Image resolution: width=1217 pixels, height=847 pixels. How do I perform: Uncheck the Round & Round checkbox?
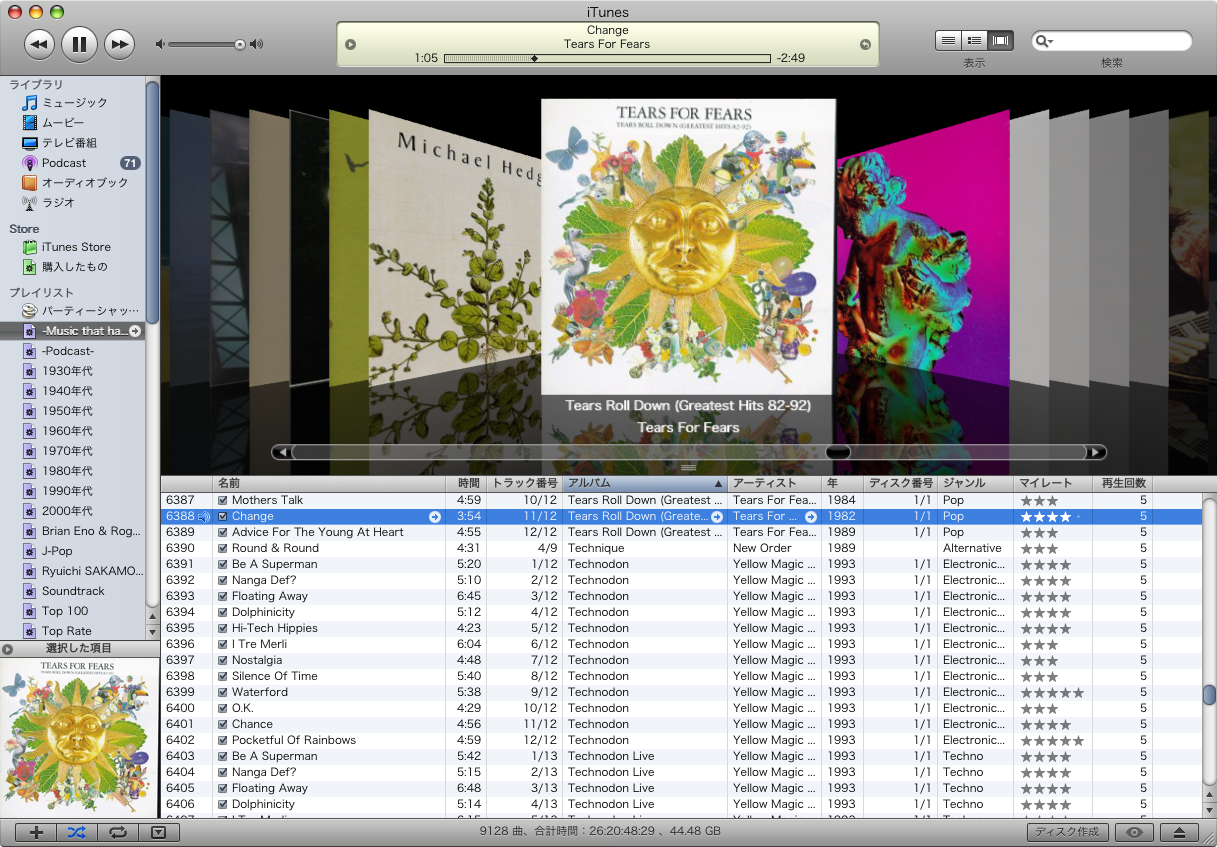click(223, 548)
